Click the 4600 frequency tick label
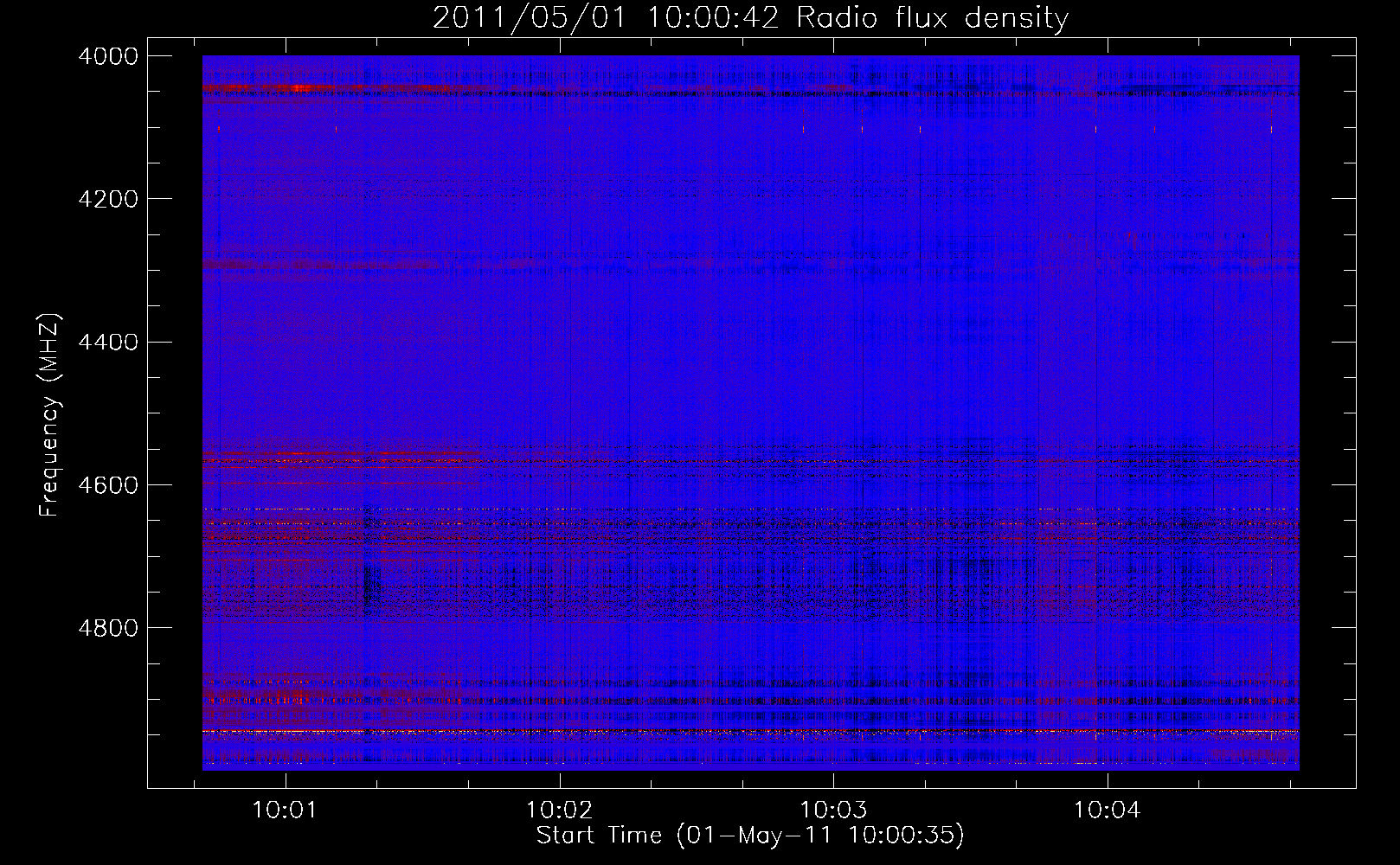 108,485
